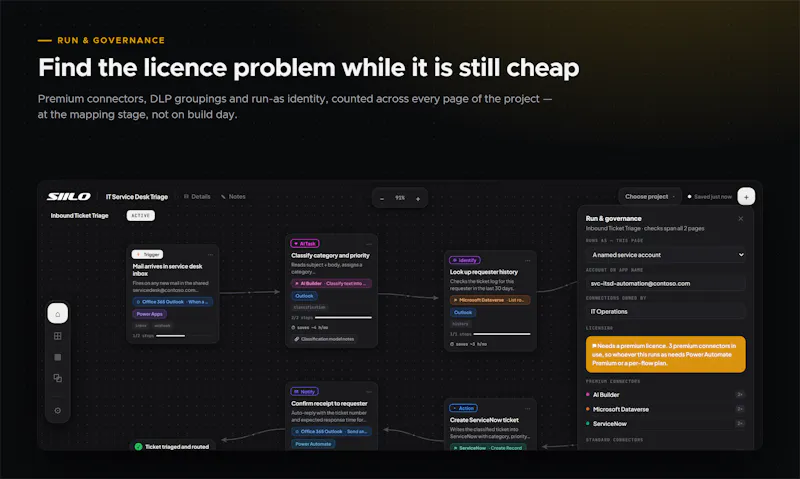Click the premium licence warning banner
Image resolution: width=800 pixels, height=479 pixels.
(x=665, y=354)
